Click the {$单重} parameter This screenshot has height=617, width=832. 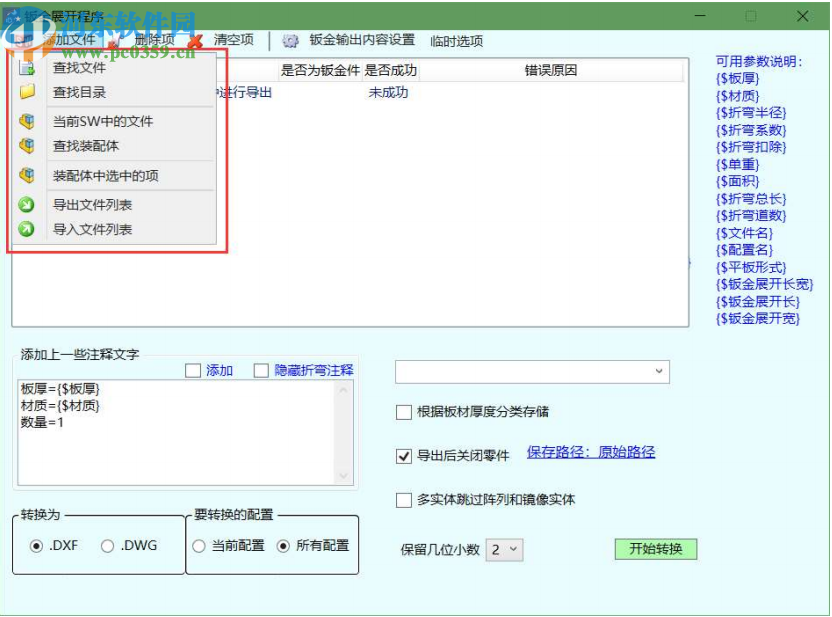pos(738,164)
